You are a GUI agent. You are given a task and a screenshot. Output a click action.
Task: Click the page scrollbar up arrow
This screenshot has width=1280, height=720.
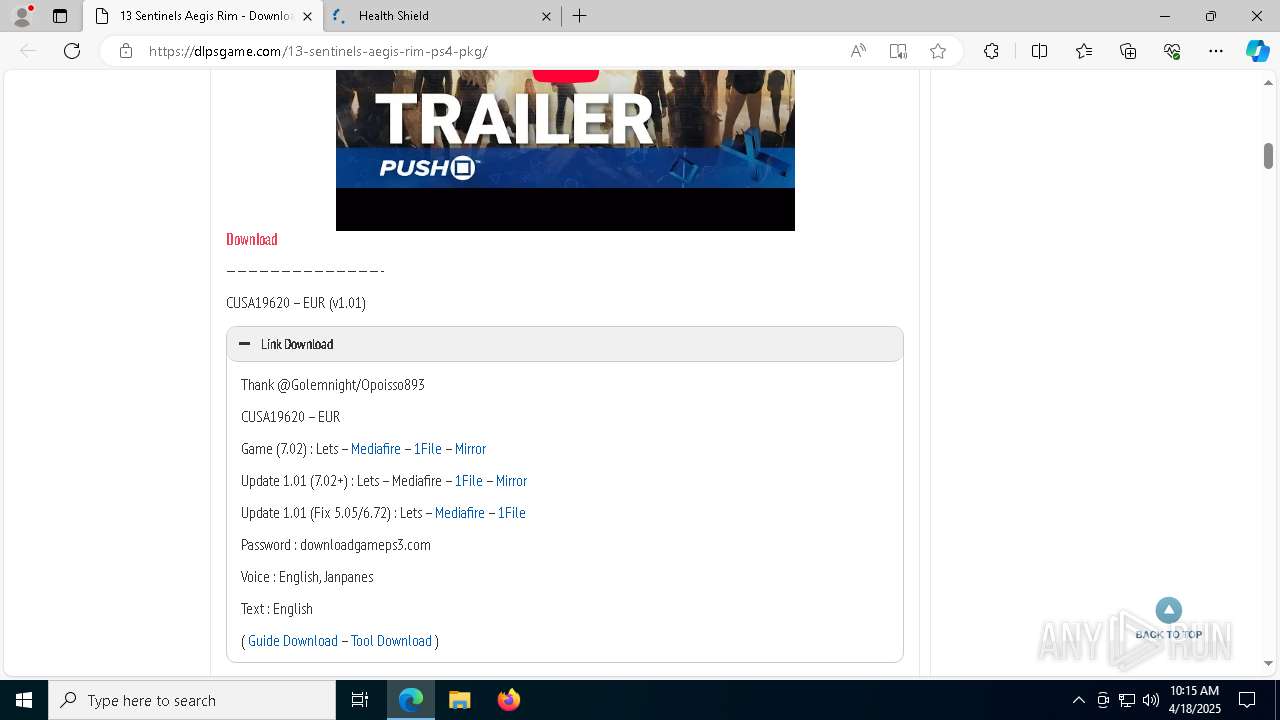[x=1269, y=82]
